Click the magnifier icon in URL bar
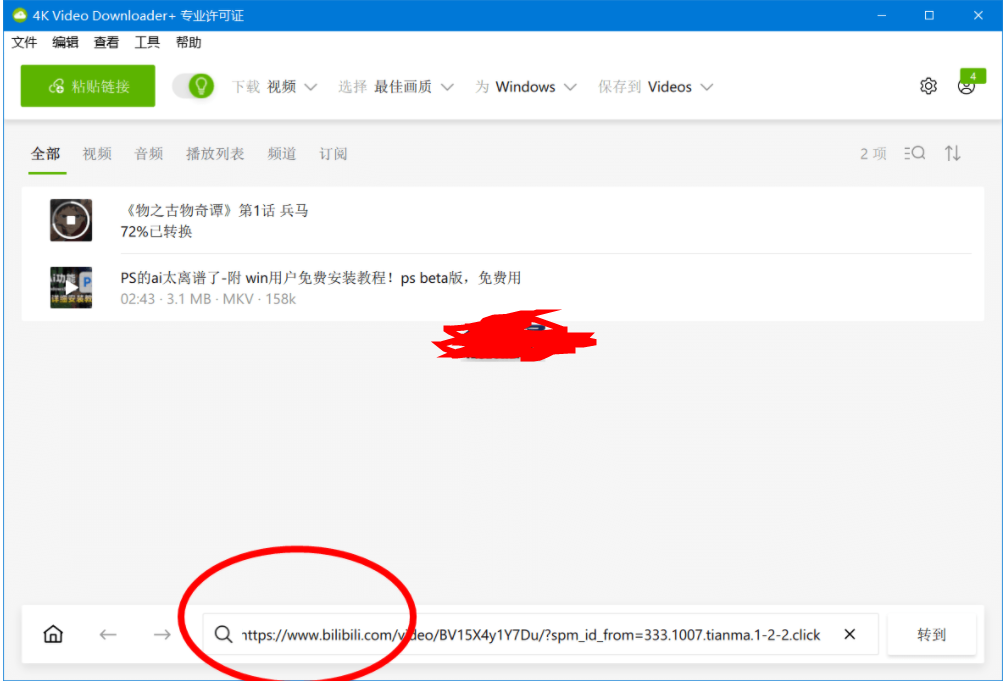Image resolution: width=1008 pixels, height=681 pixels. (223, 635)
